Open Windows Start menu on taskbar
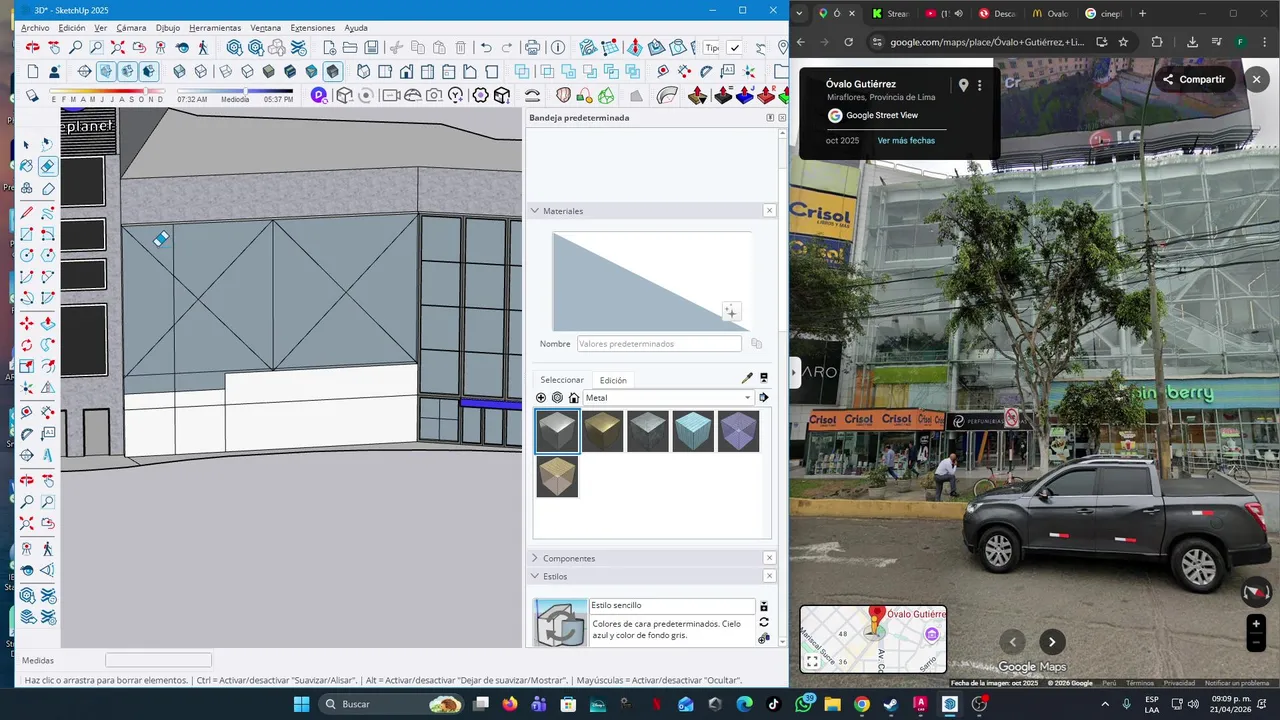Screen dimensions: 1280x720 click(301, 704)
